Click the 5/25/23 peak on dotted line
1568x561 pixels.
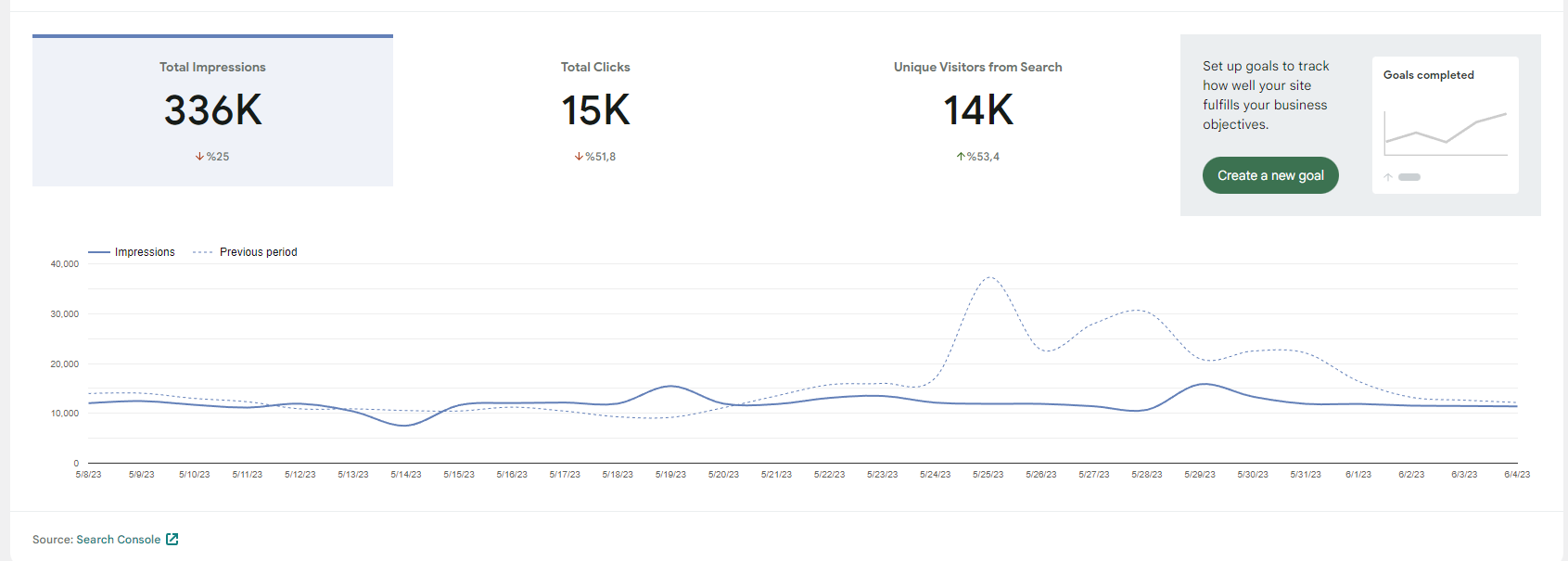[x=989, y=277]
